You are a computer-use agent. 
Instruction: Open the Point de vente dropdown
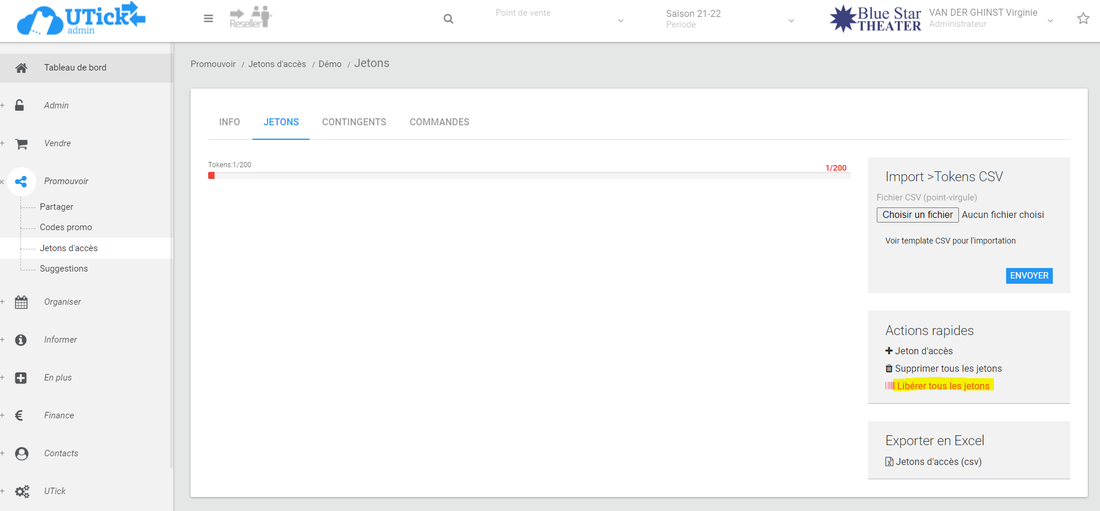click(x=560, y=19)
